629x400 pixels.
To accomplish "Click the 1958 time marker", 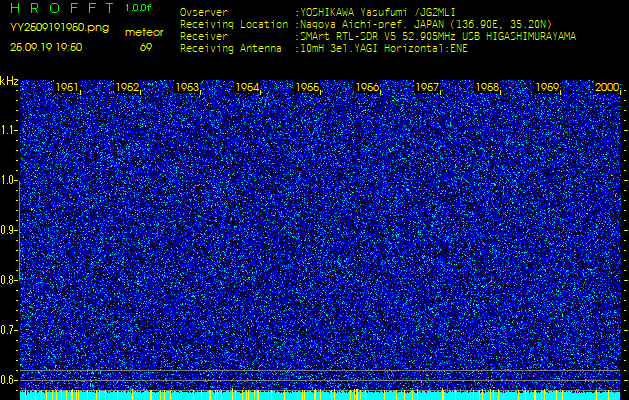I will point(487,87).
